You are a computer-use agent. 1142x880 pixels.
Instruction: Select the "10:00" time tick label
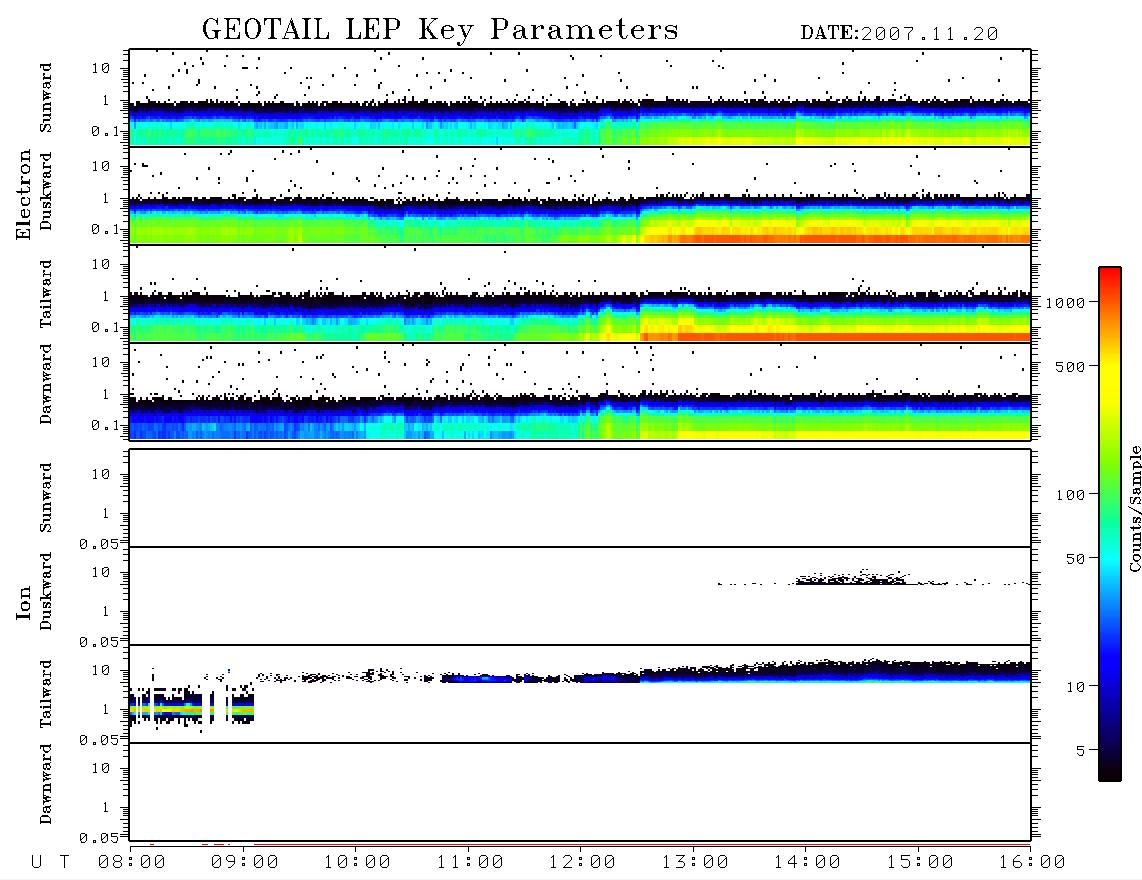pos(357,863)
